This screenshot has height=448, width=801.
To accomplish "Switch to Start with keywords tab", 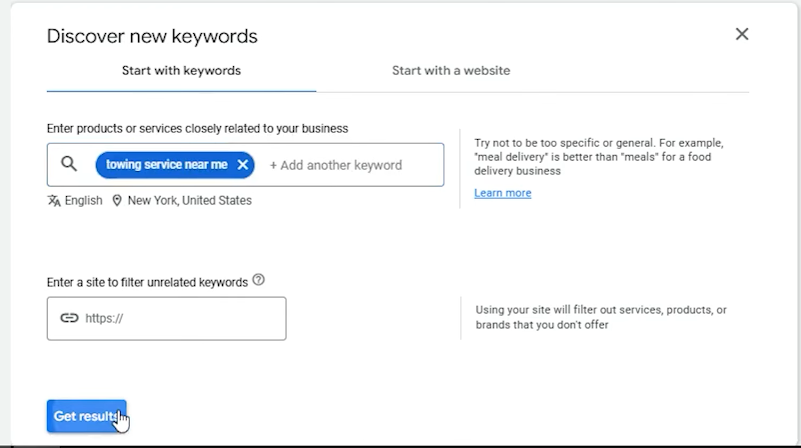I will coord(181,70).
